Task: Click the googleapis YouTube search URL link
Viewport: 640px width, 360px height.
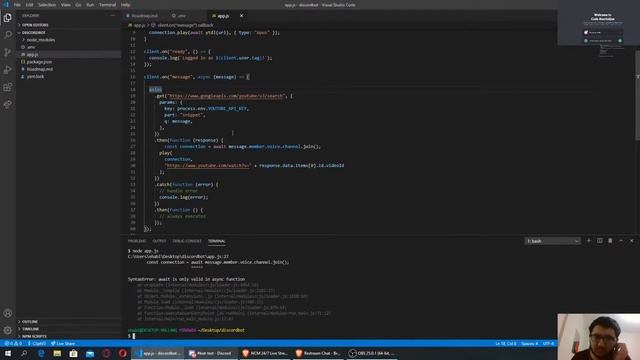Action: click(x=225, y=96)
